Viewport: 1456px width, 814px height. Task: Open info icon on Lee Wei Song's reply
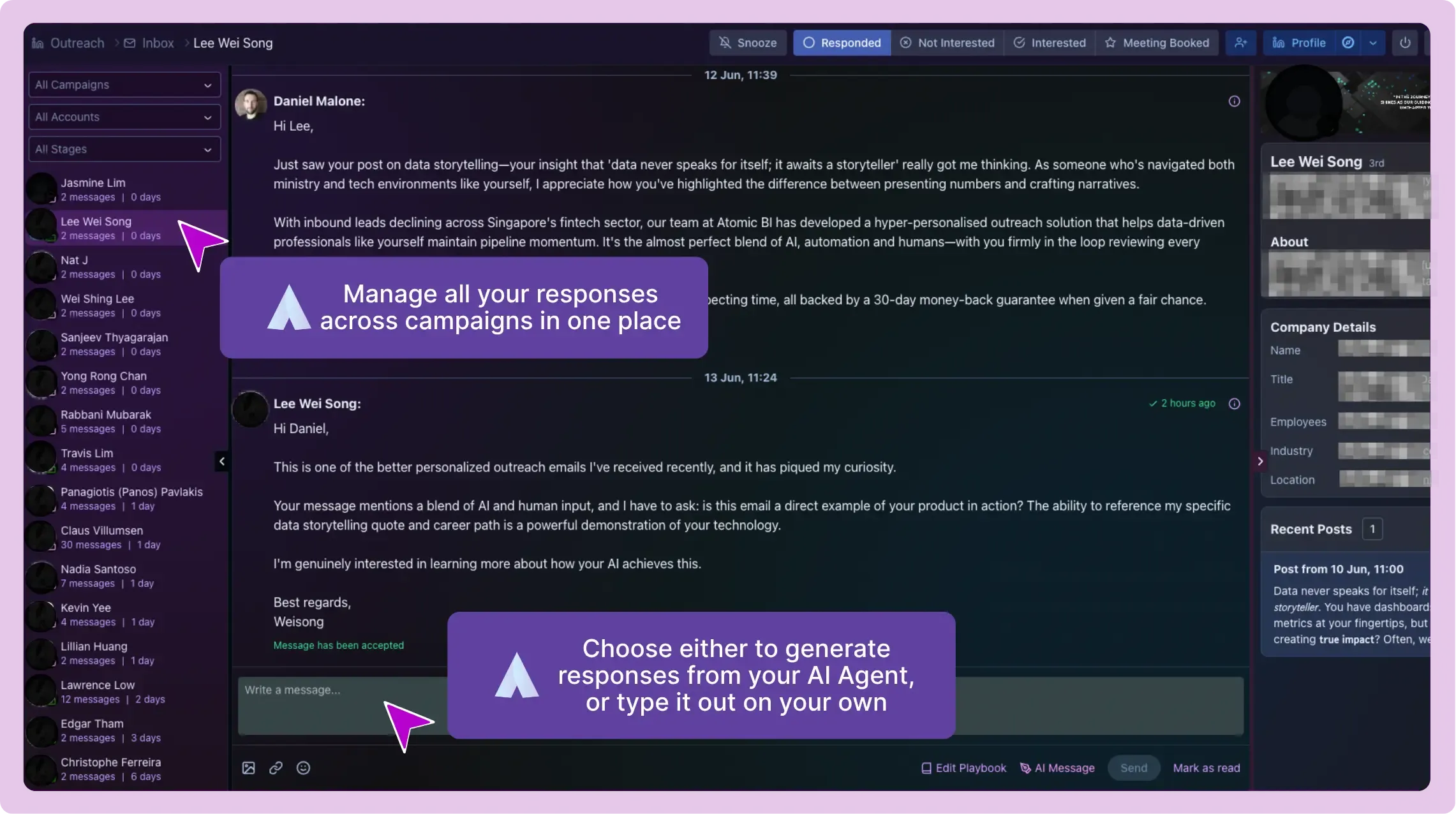tap(1235, 404)
